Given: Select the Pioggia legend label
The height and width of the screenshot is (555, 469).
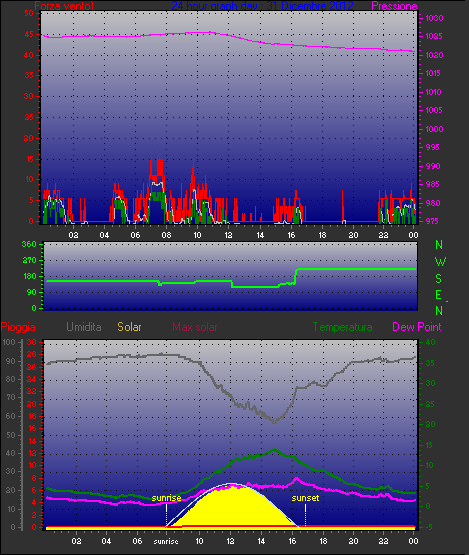Looking at the screenshot, I should tap(18, 327).
